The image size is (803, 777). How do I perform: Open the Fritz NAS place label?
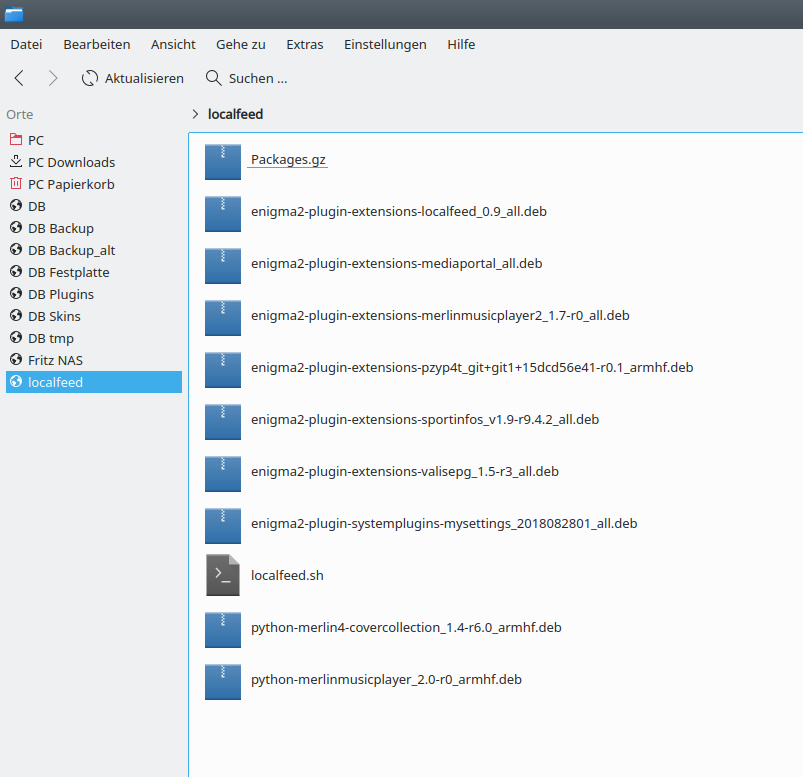pos(55,361)
